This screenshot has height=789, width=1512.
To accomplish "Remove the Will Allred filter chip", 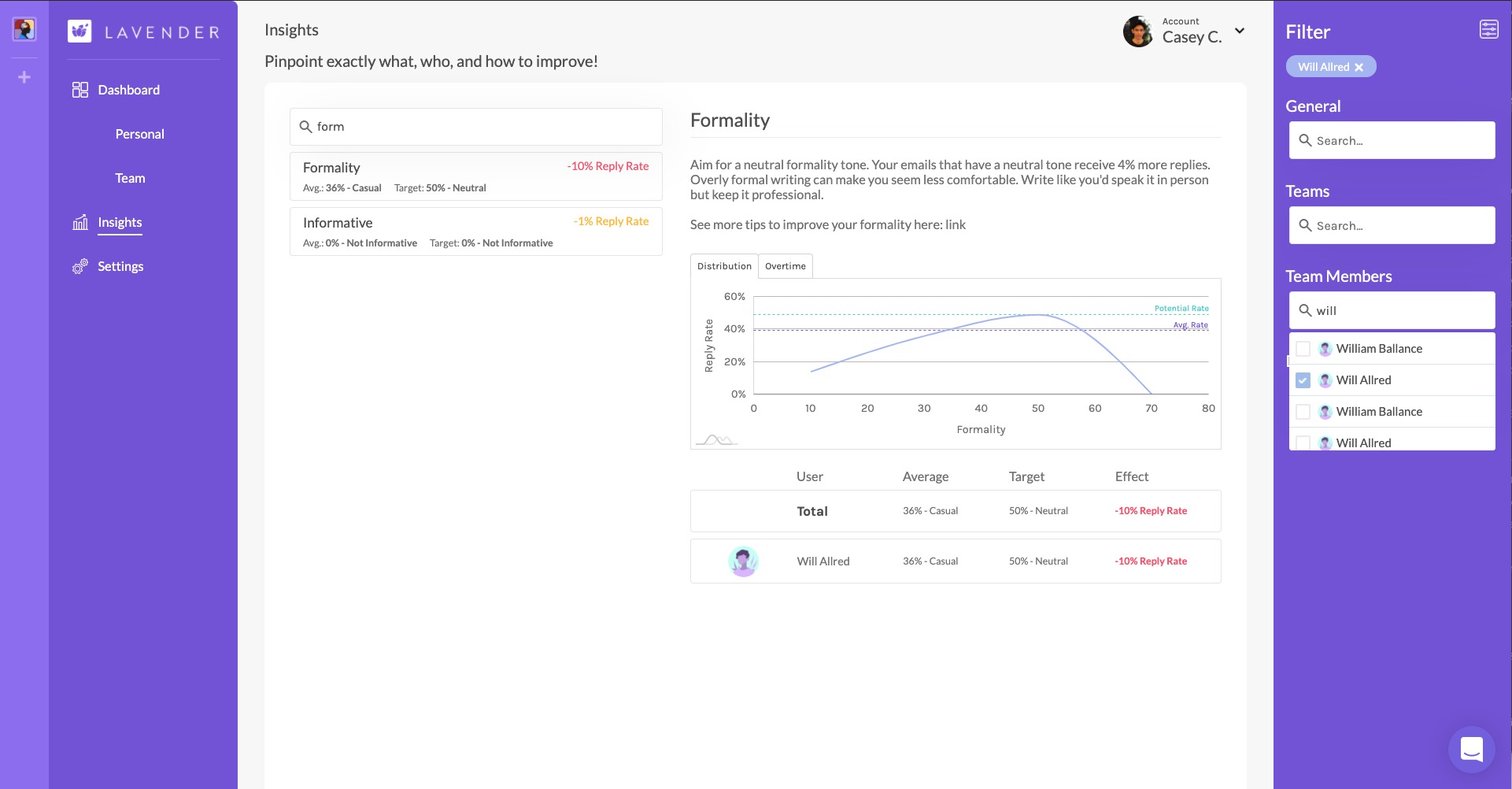I will [x=1359, y=68].
